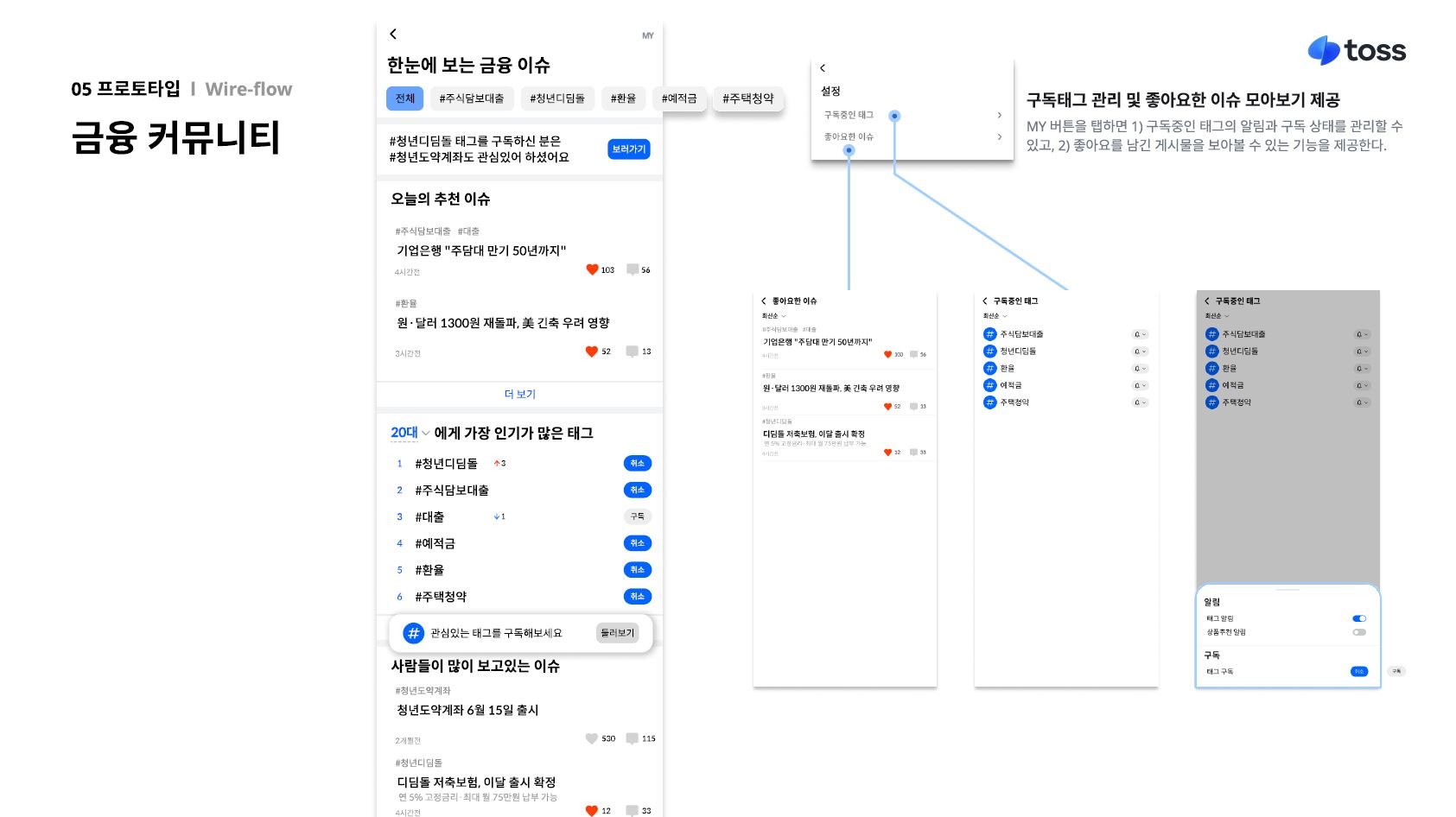Expand the 구독중인 태그 settings row
1456x817 pixels.
(x=999, y=115)
